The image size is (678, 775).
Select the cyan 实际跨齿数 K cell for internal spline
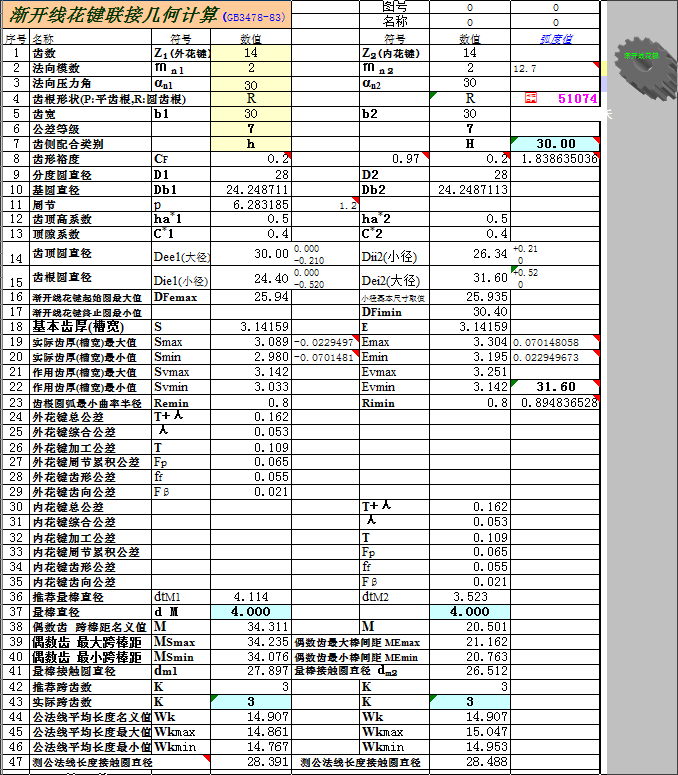pyautogui.click(x=469, y=702)
